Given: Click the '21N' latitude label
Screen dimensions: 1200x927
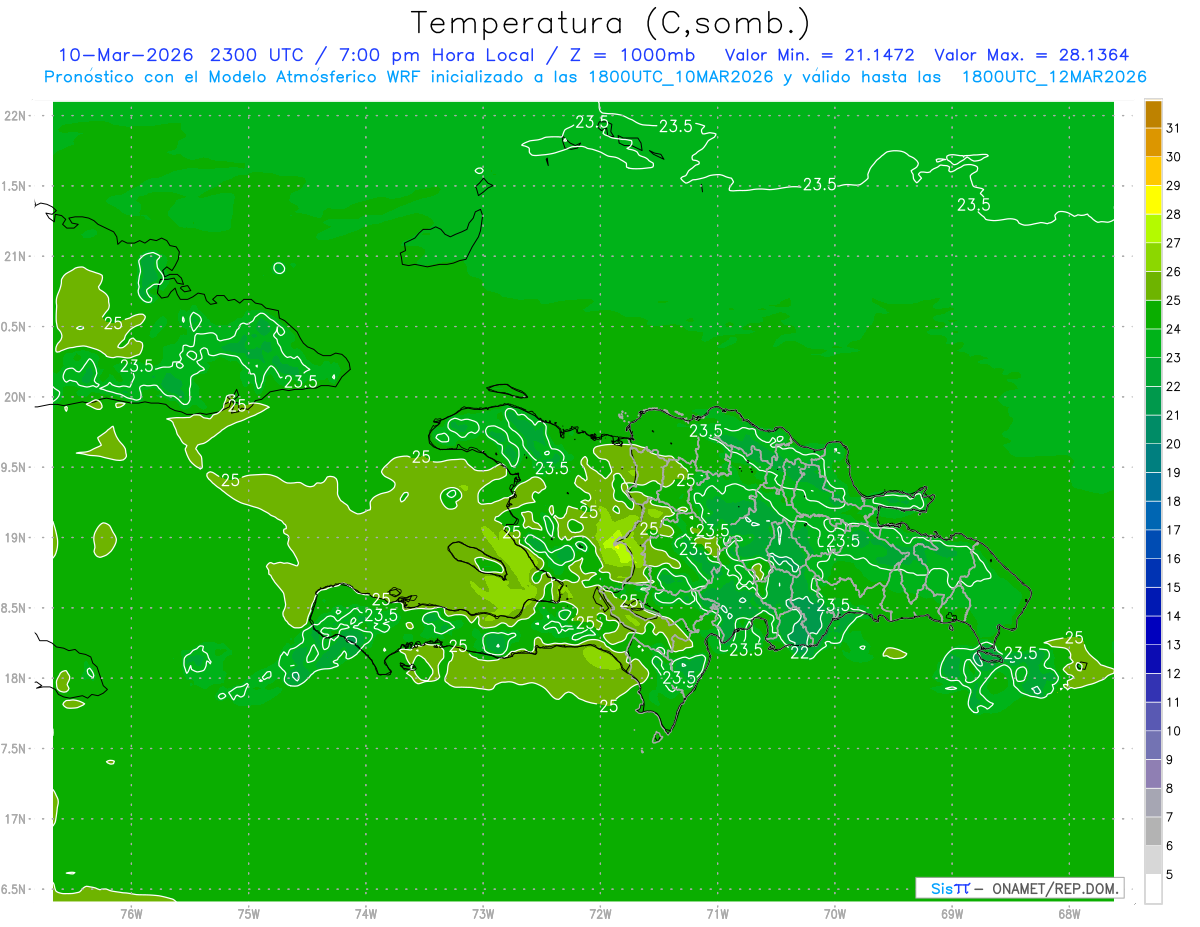Looking at the screenshot, I should pos(16,256).
